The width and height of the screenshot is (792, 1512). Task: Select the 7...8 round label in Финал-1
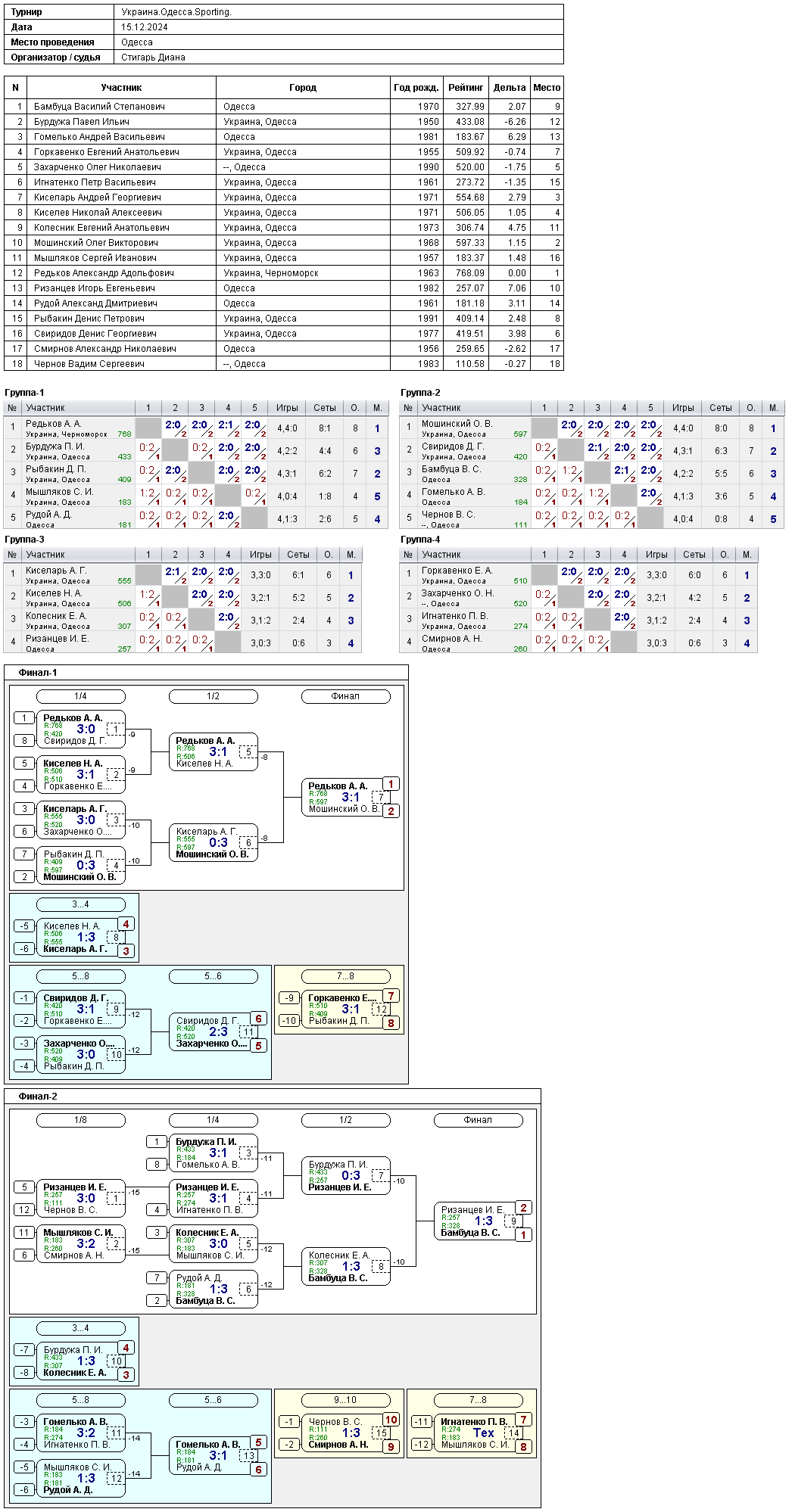point(345,976)
